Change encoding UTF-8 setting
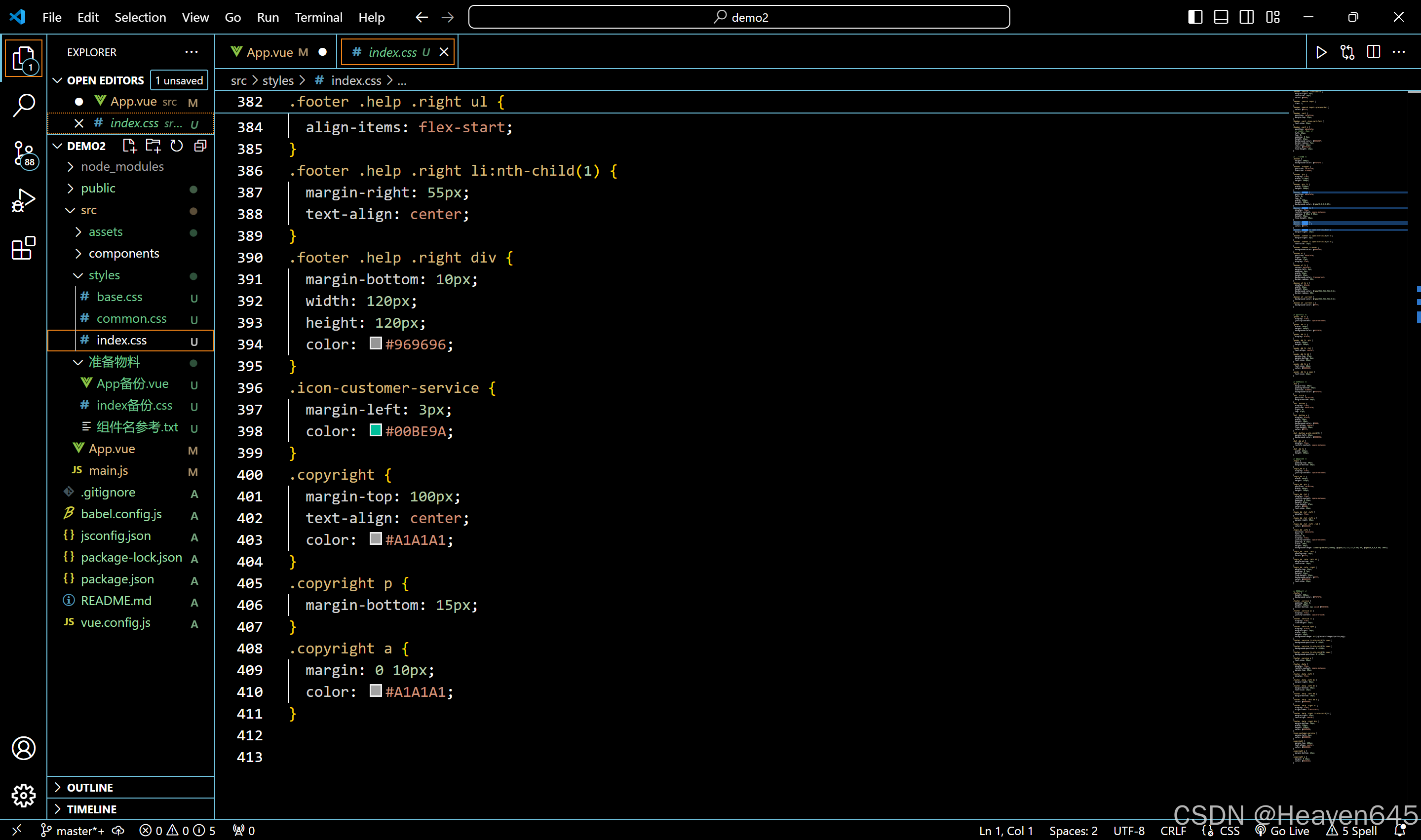This screenshot has height=840, width=1421. click(1129, 831)
